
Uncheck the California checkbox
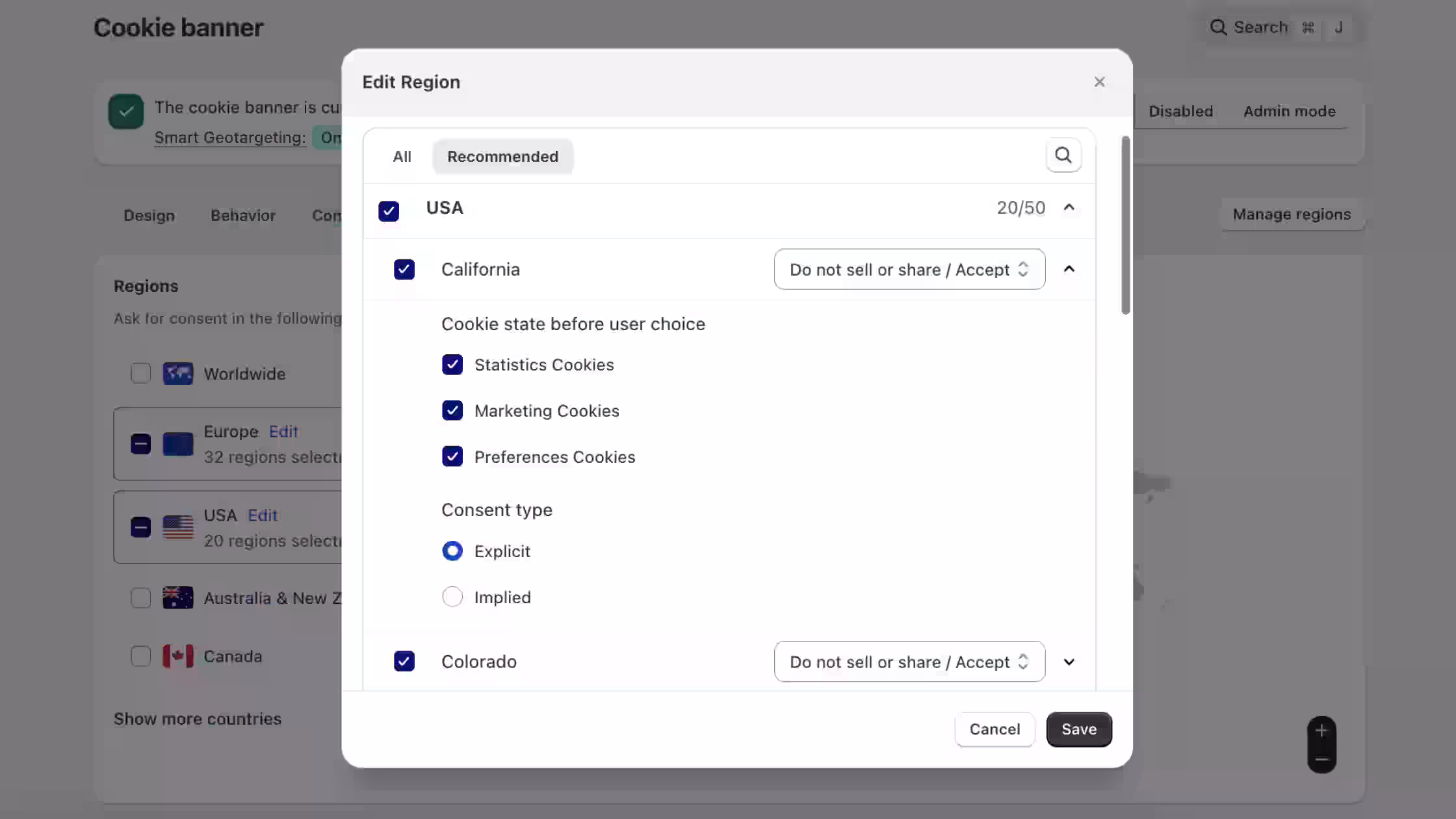[404, 269]
